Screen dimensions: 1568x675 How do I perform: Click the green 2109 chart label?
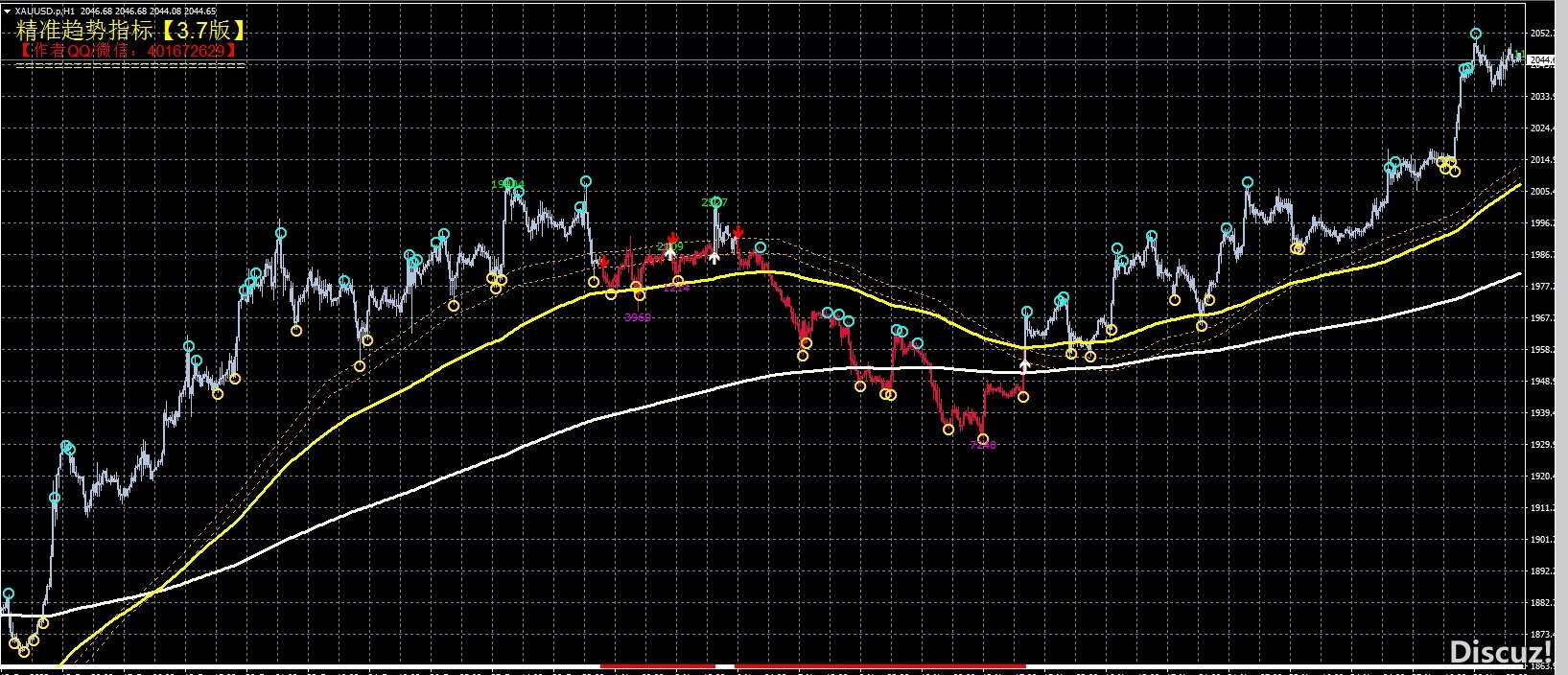(x=669, y=247)
